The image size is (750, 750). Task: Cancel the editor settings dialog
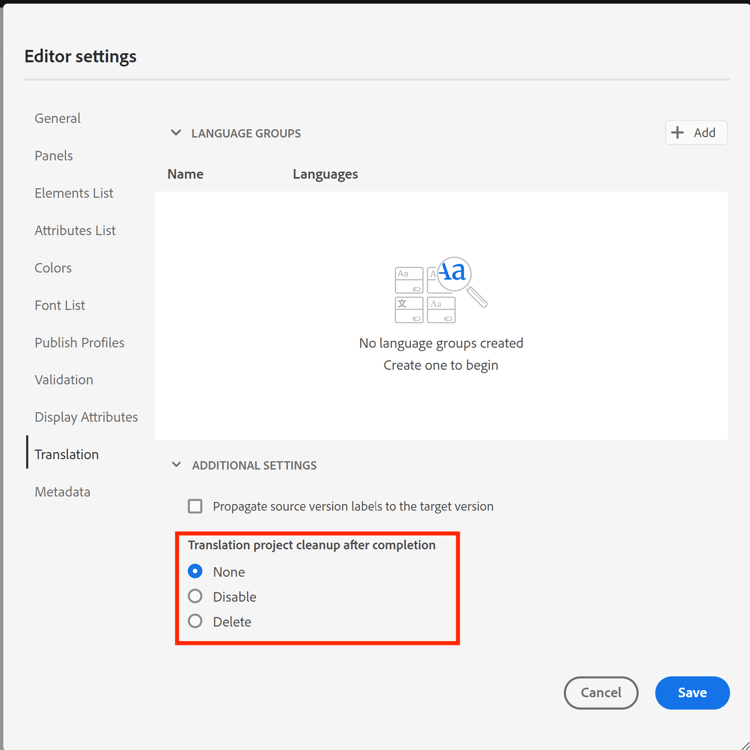tap(601, 692)
